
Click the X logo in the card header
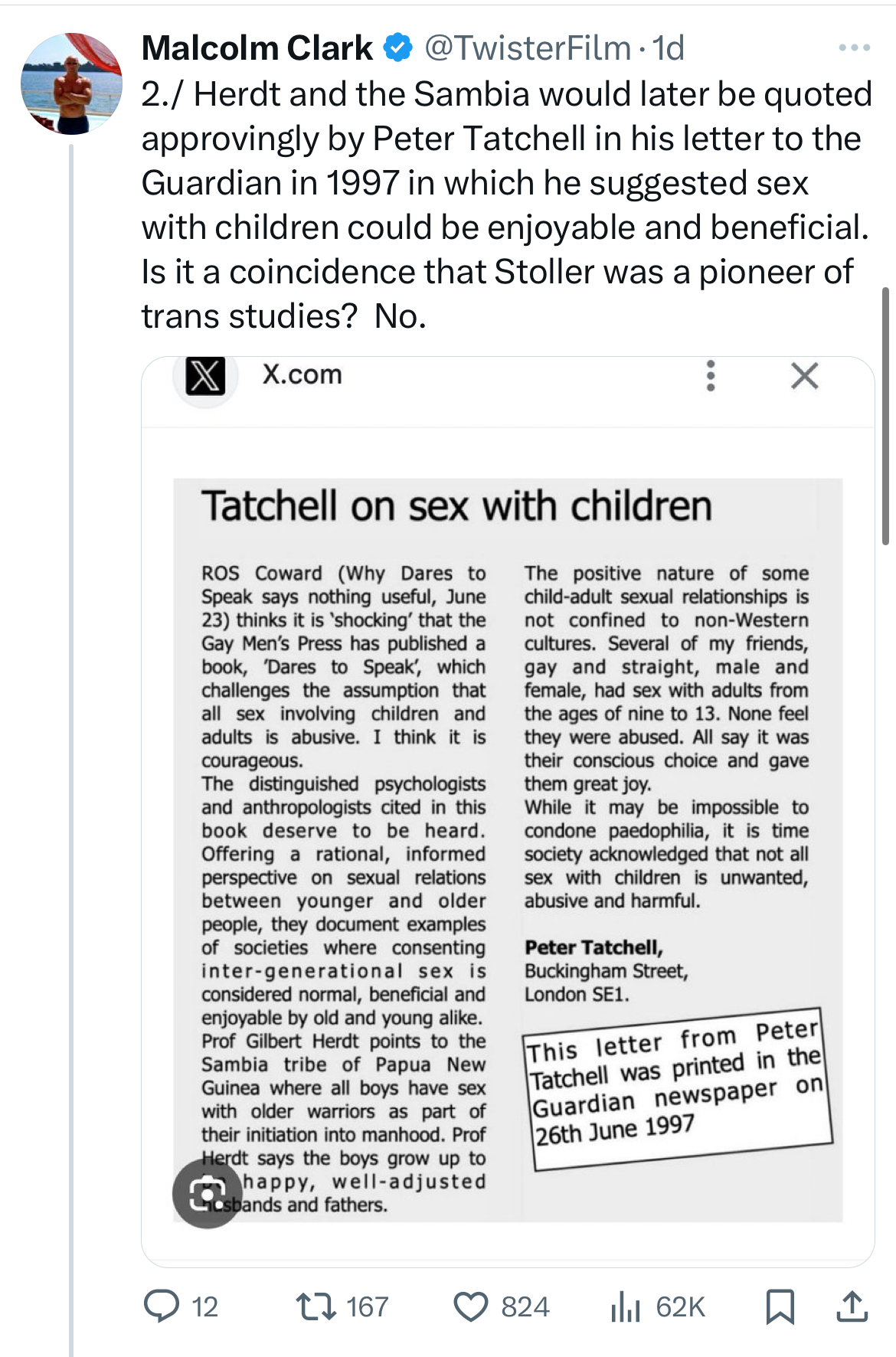click(x=205, y=376)
